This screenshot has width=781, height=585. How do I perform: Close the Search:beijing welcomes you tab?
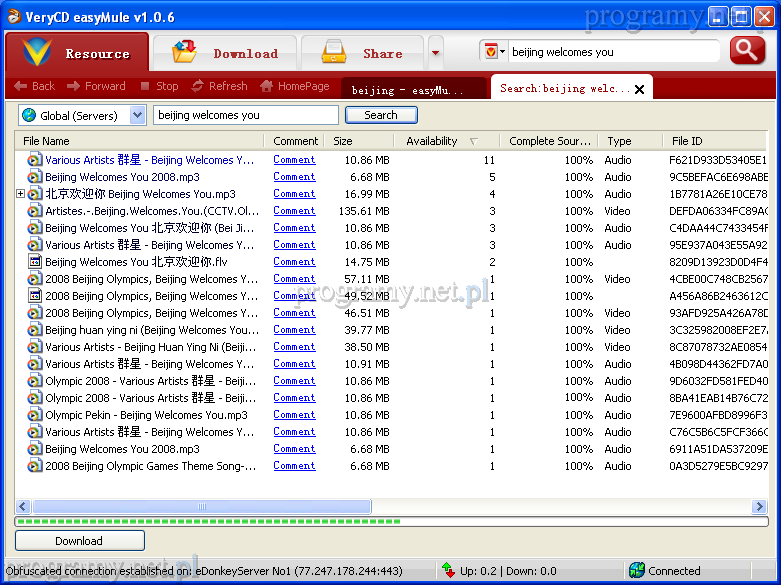point(640,89)
